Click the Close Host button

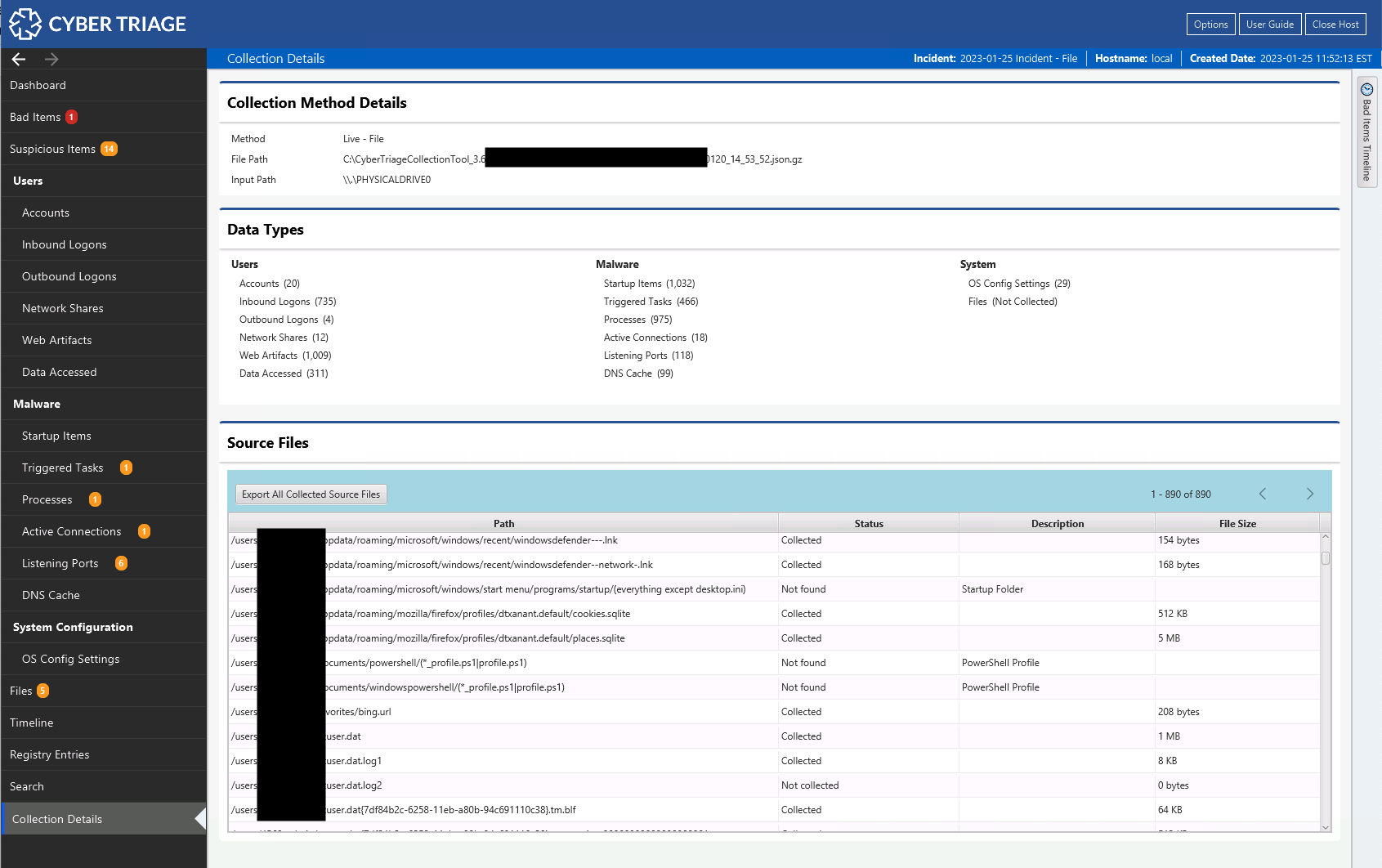click(x=1335, y=25)
